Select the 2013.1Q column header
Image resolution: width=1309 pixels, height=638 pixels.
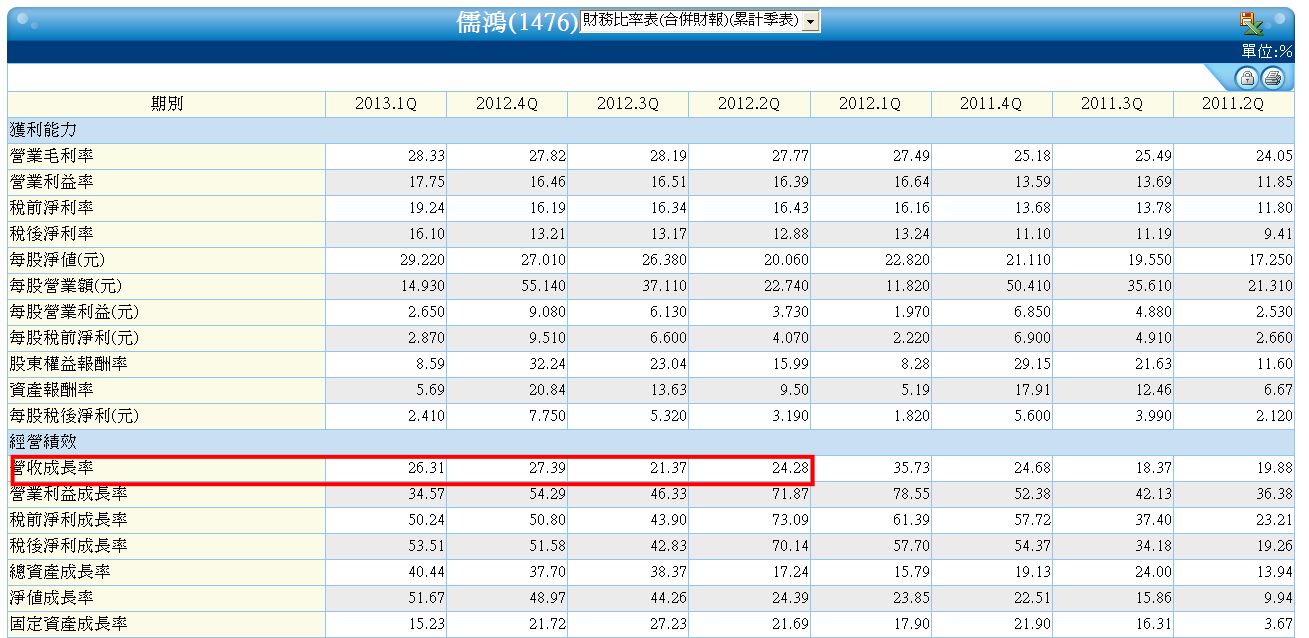click(x=386, y=104)
